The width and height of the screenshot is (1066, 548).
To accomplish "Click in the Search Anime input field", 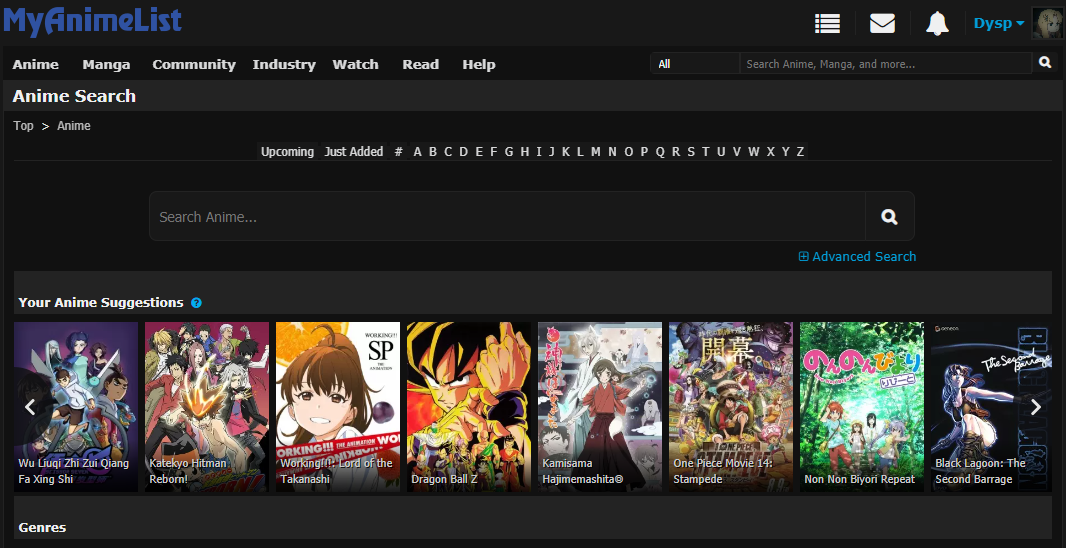I will [x=507, y=217].
